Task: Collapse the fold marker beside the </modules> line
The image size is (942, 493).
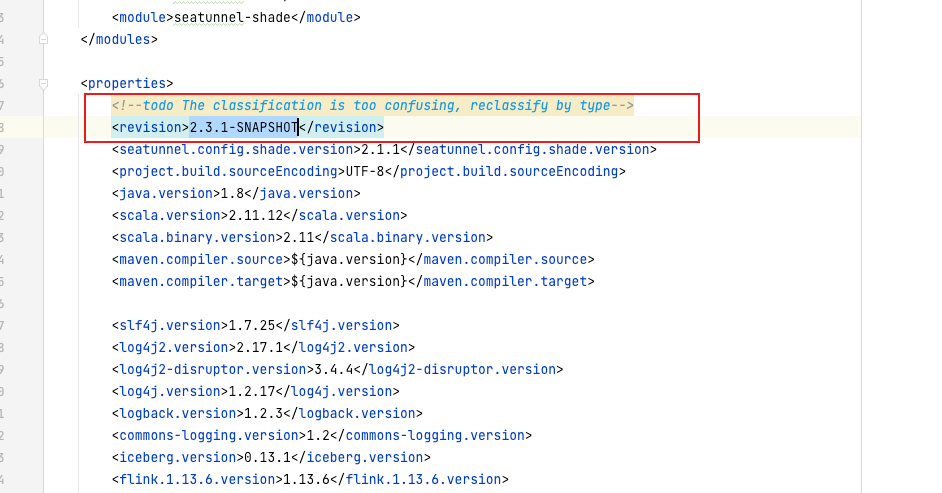Action: coord(43,39)
